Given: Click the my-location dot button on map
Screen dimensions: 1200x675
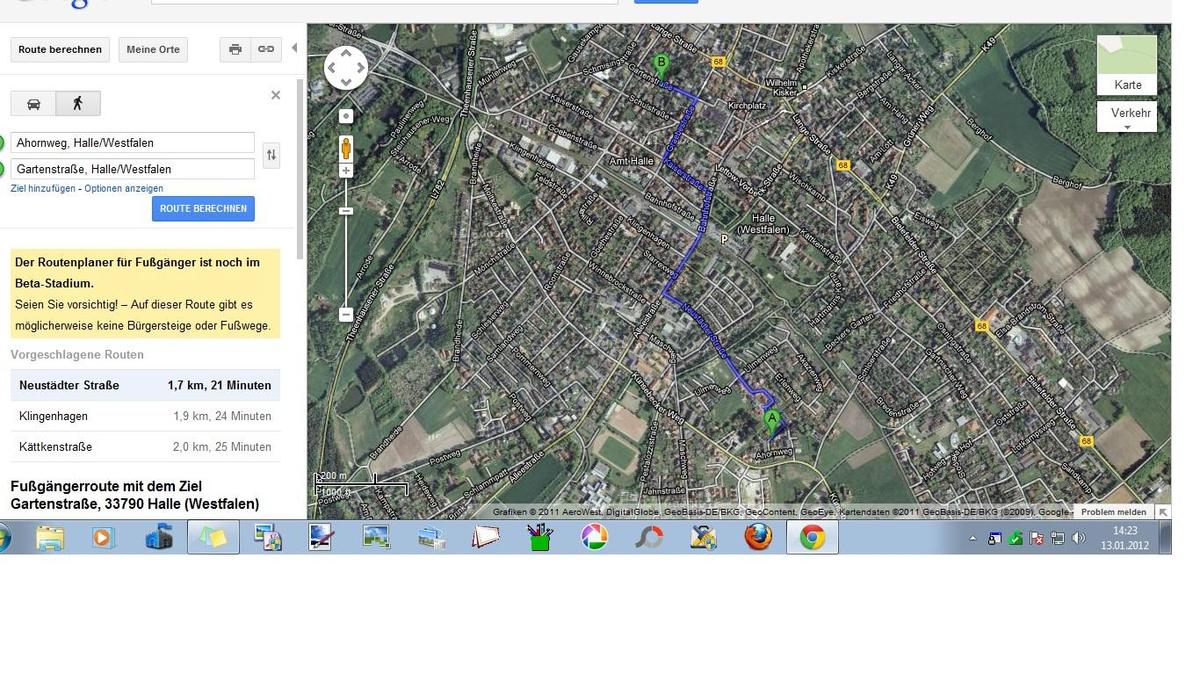Looking at the screenshot, I should pos(346,116).
